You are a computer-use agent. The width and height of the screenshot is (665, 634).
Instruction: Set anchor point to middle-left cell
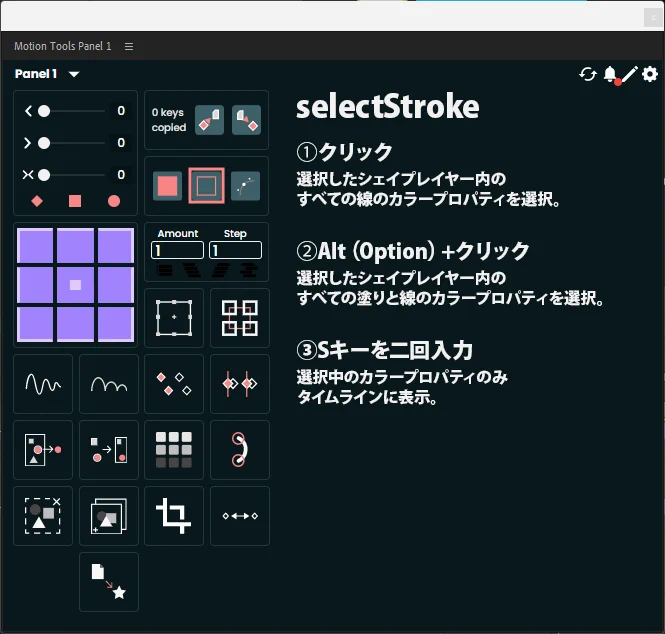pyautogui.click(x=35, y=285)
